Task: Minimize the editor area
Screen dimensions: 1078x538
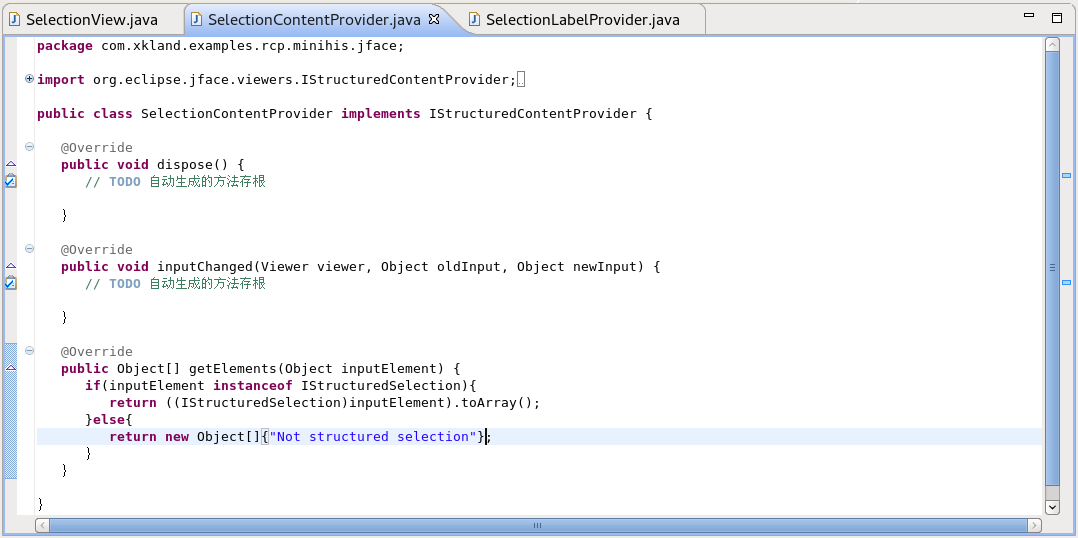Action: tap(1028, 16)
